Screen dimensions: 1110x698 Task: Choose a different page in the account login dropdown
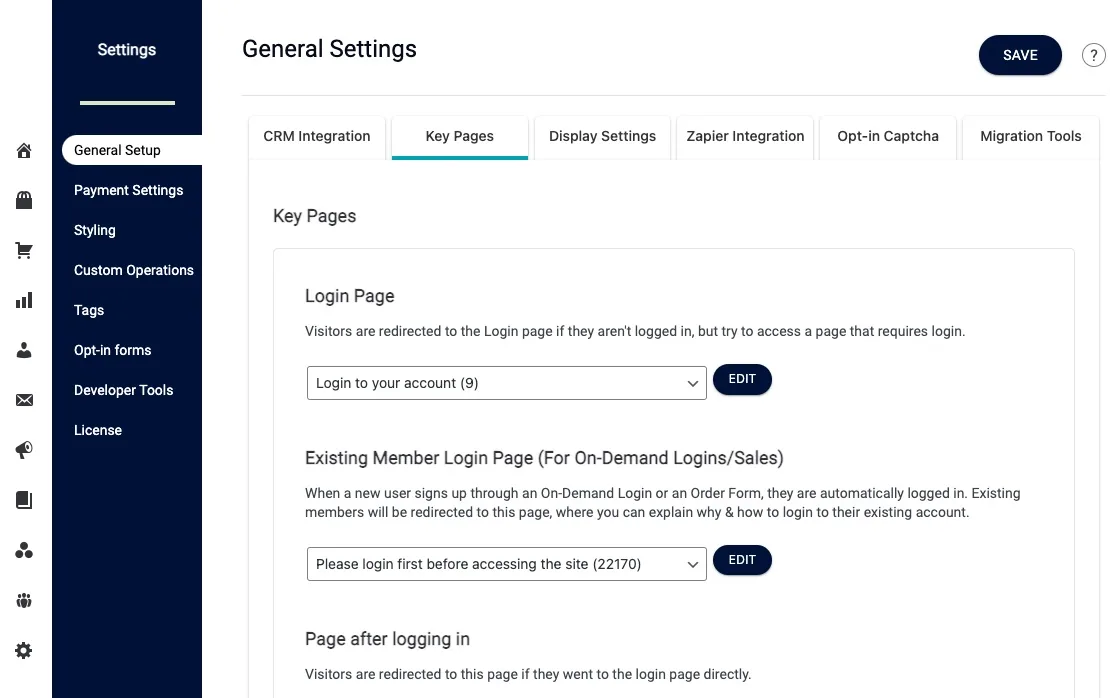(x=506, y=382)
